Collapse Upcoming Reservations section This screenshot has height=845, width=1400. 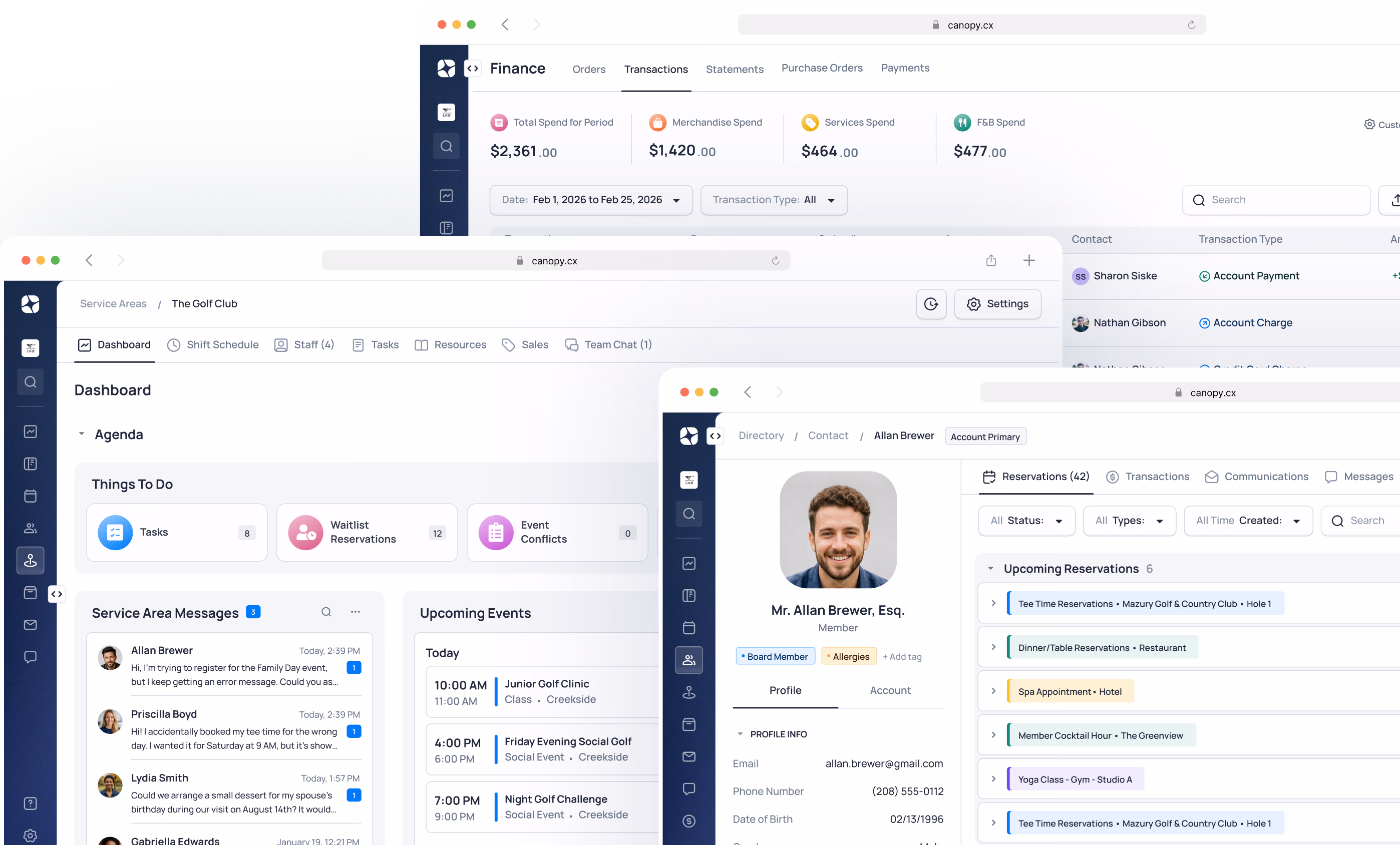coord(990,569)
